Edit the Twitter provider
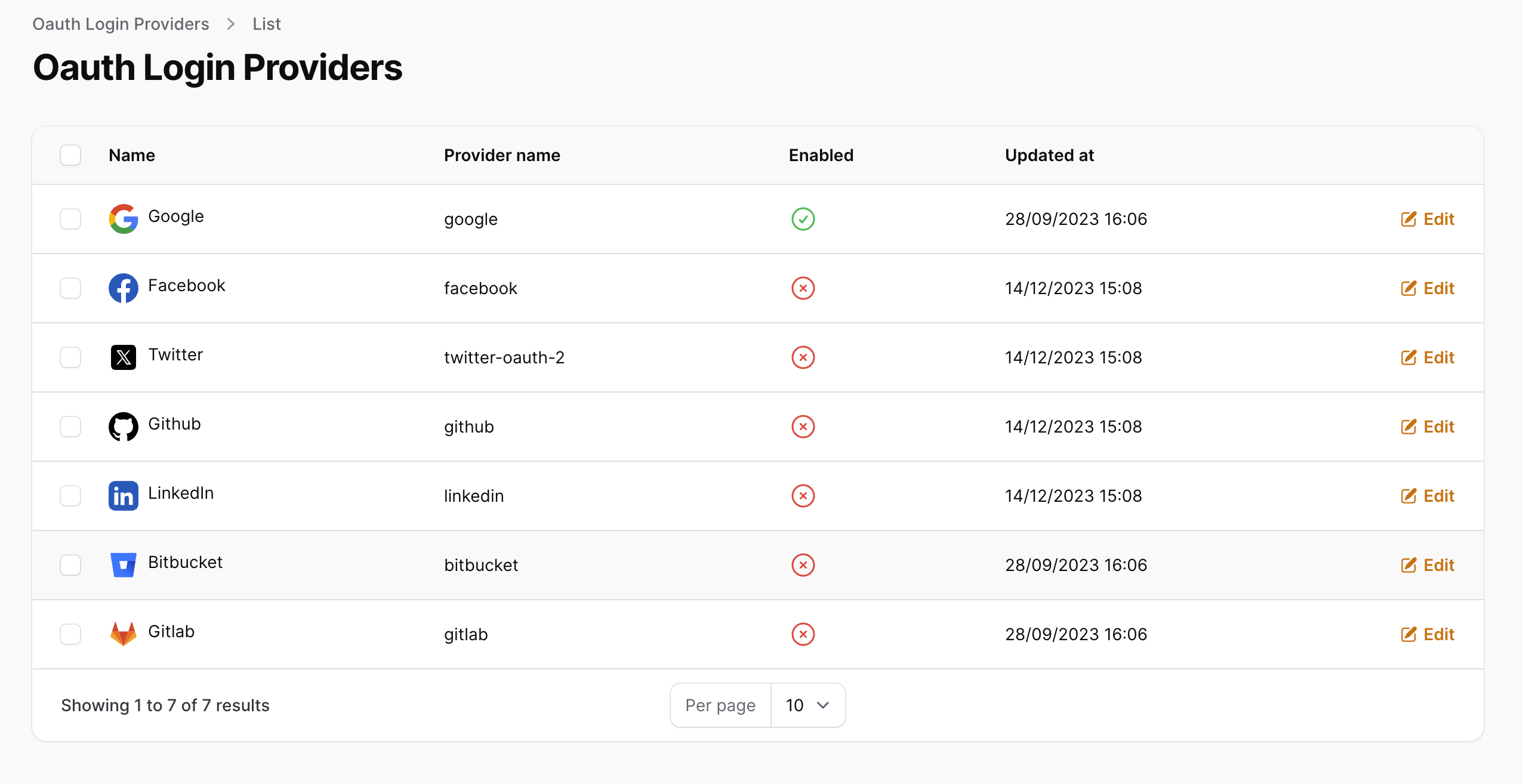 pyautogui.click(x=1428, y=357)
